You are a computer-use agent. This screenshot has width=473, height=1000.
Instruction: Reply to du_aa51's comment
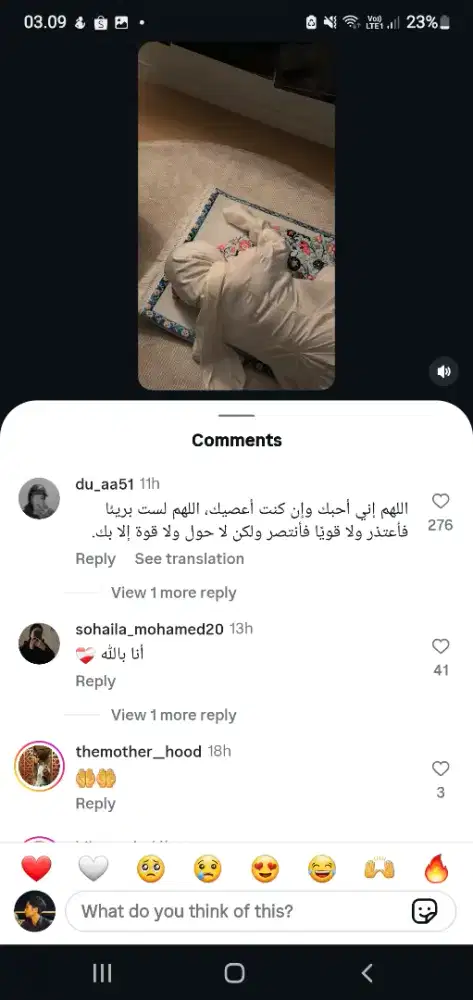tap(96, 559)
